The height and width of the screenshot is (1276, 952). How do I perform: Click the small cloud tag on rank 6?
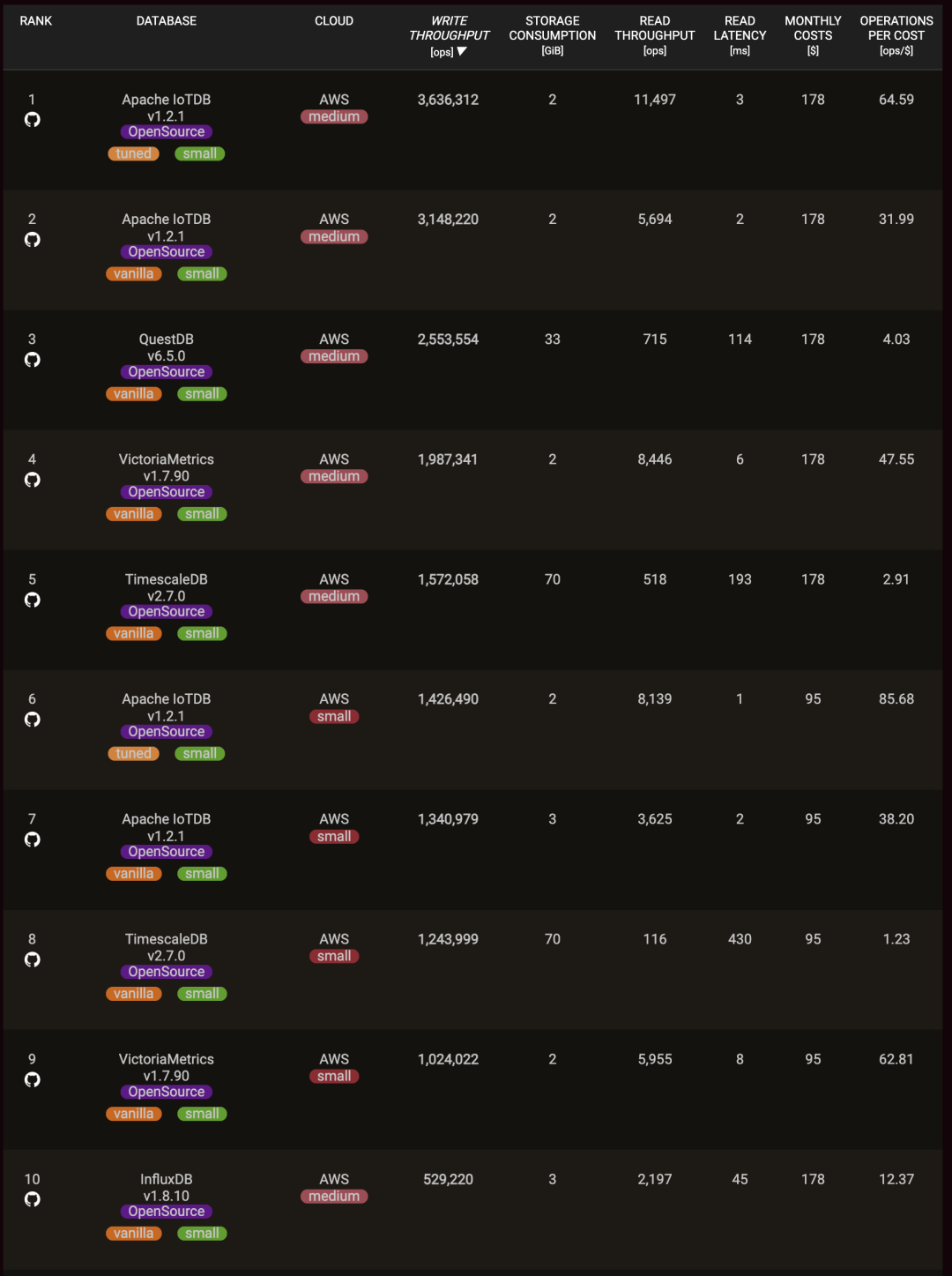coord(334,716)
